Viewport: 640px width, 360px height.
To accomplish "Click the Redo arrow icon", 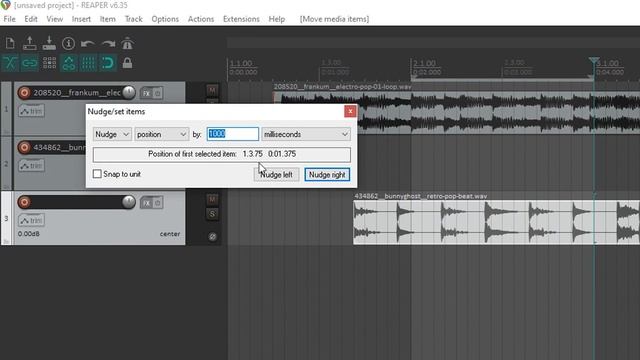I will [108, 43].
